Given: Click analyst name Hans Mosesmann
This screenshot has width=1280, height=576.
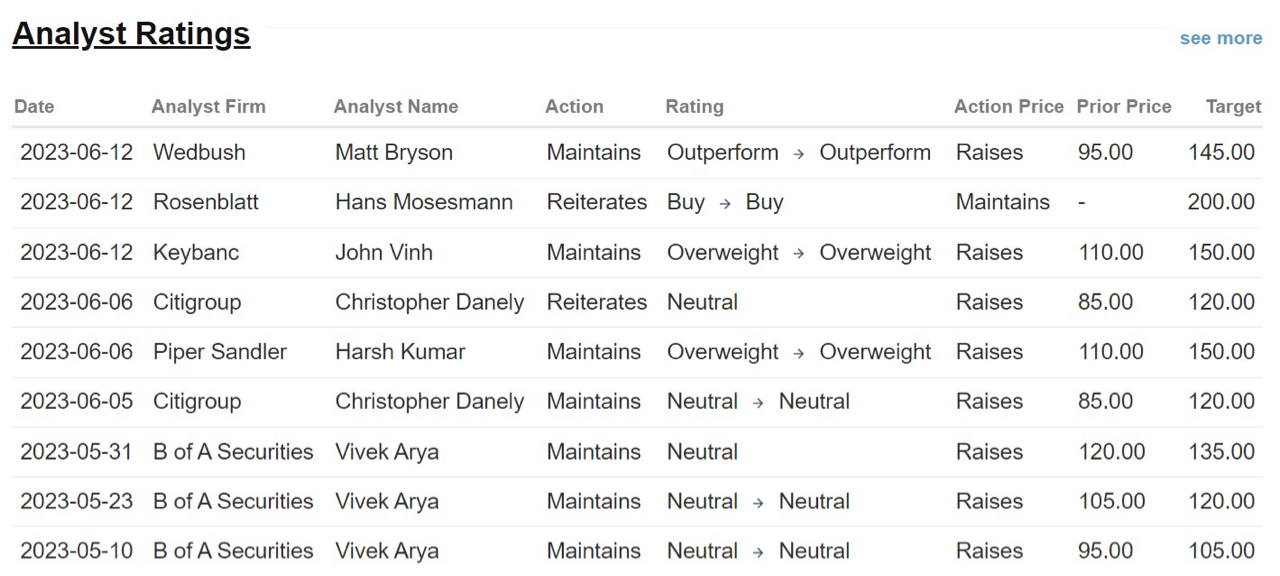Looking at the screenshot, I should pyautogui.click(x=424, y=202).
